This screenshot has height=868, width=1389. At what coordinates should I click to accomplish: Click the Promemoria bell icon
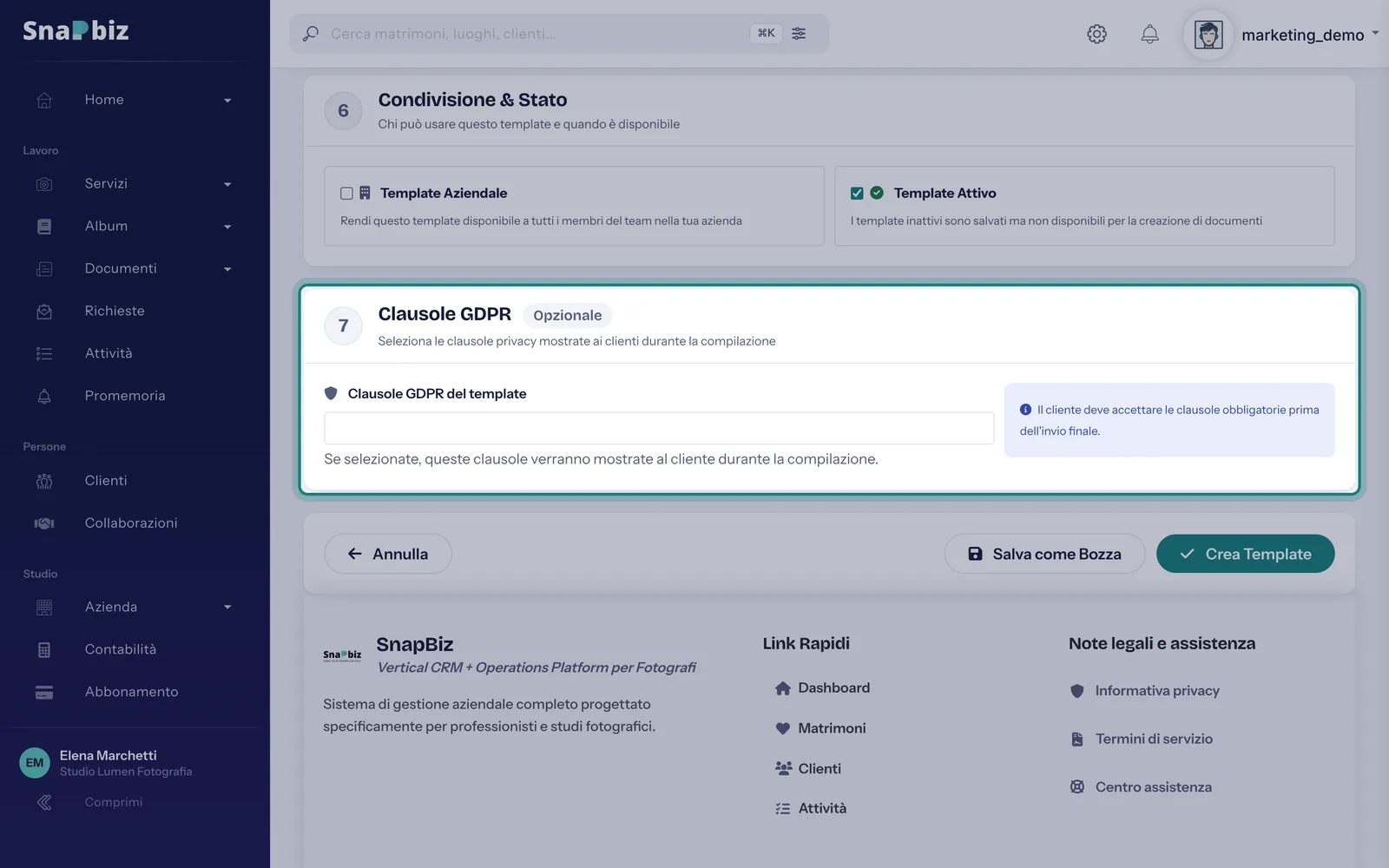pyautogui.click(x=44, y=396)
